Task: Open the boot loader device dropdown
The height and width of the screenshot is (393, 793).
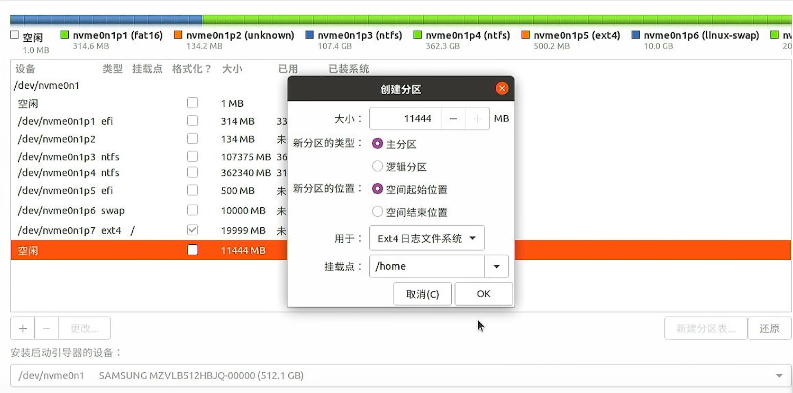Action: tap(401, 376)
